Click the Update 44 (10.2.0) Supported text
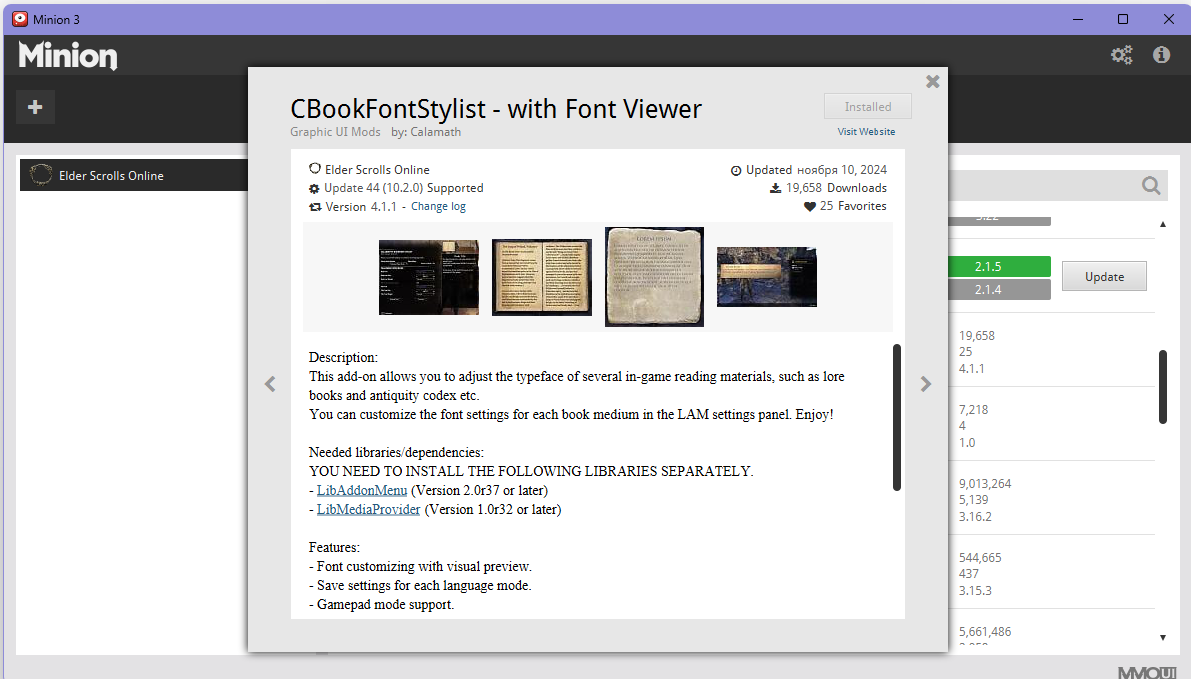The height and width of the screenshot is (679, 1191). click(403, 188)
